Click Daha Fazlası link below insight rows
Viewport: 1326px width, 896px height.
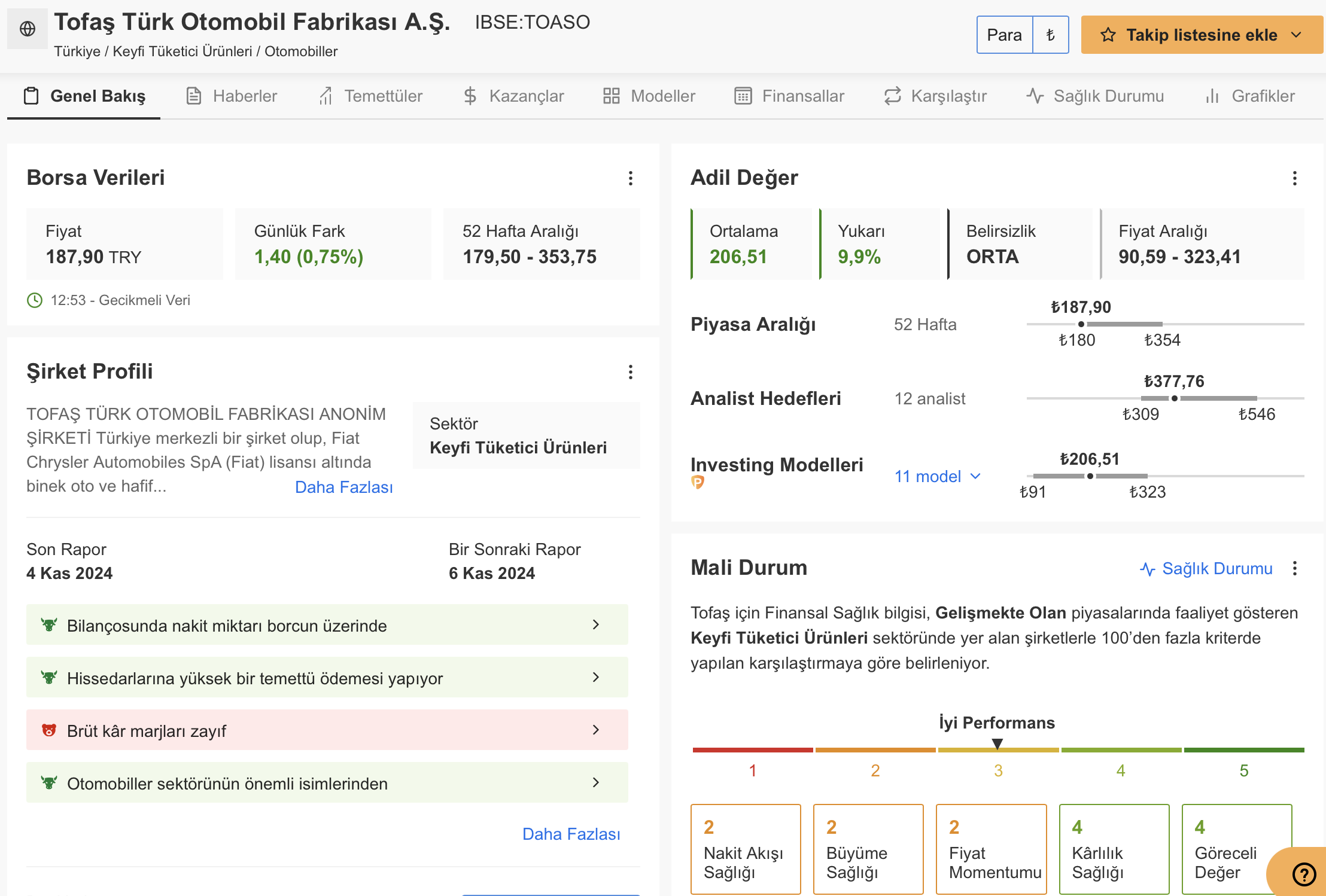tap(571, 834)
